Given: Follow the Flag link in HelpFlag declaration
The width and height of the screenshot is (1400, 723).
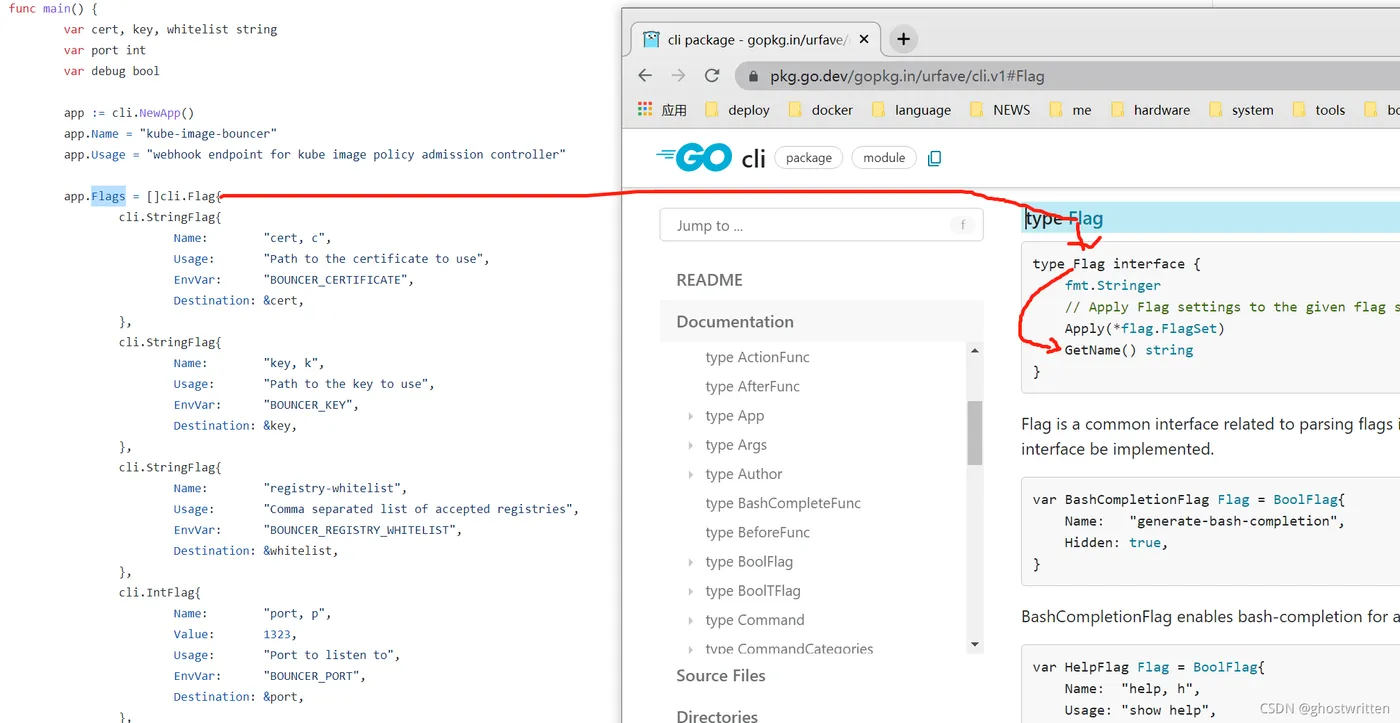Looking at the screenshot, I should pos(1153,667).
